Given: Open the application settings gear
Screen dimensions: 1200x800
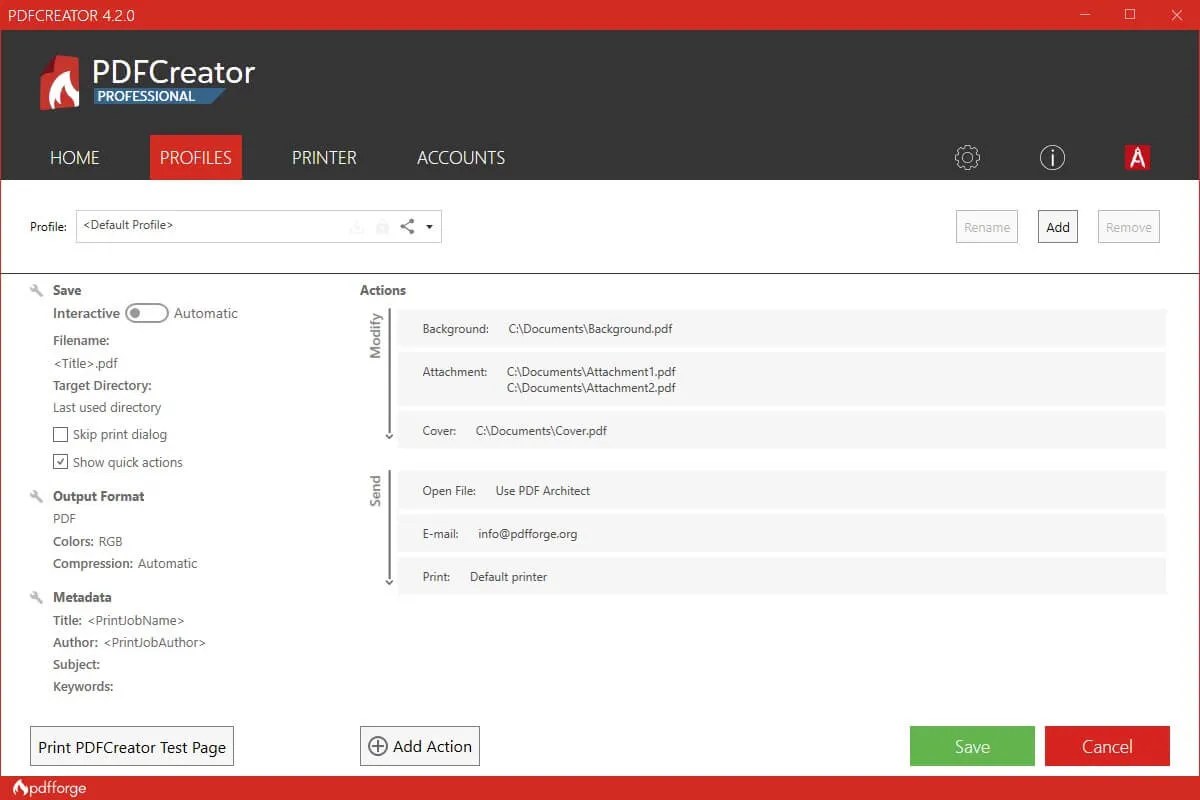Looking at the screenshot, I should 966,157.
